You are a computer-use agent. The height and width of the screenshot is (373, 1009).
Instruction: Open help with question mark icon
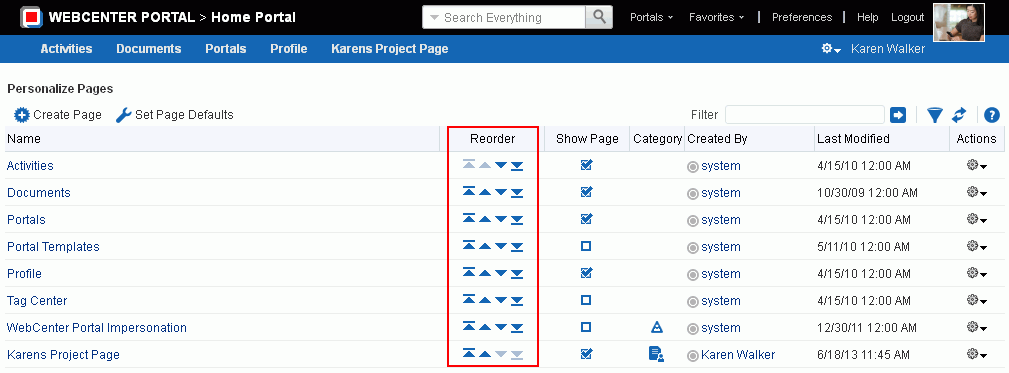coord(992,115)
